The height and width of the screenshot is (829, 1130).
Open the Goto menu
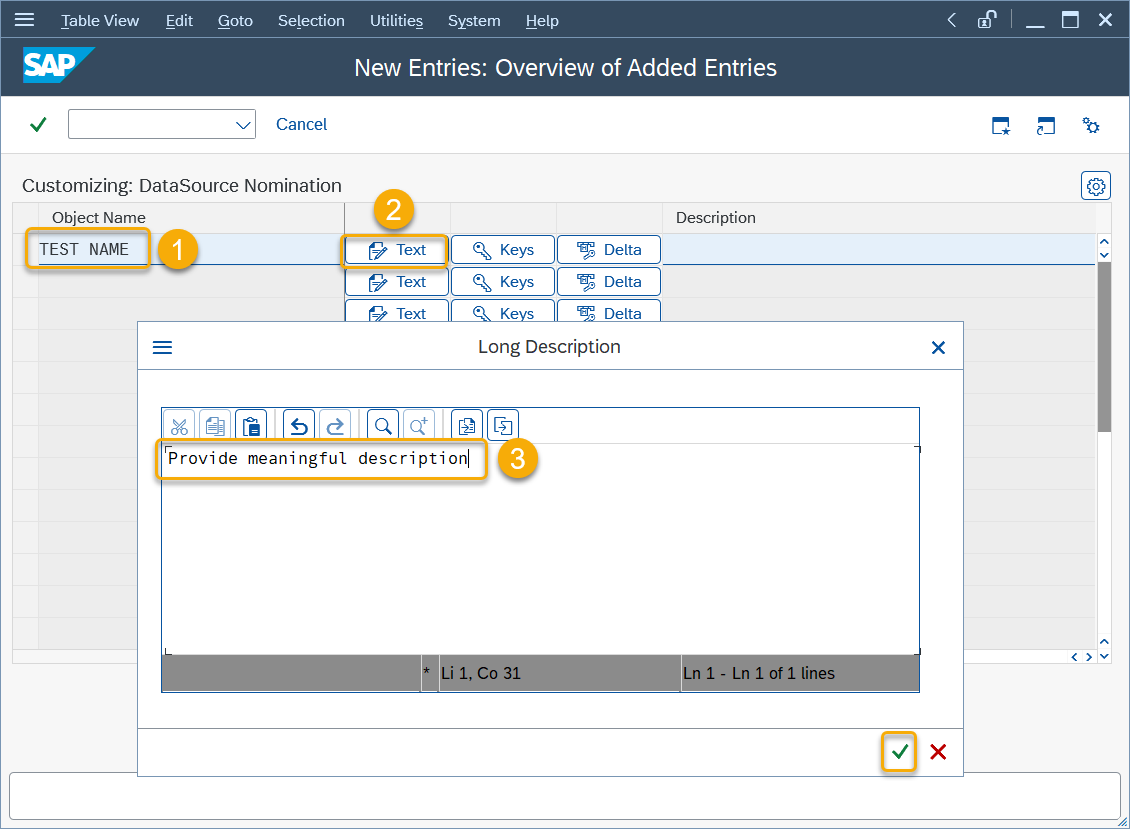235,21
